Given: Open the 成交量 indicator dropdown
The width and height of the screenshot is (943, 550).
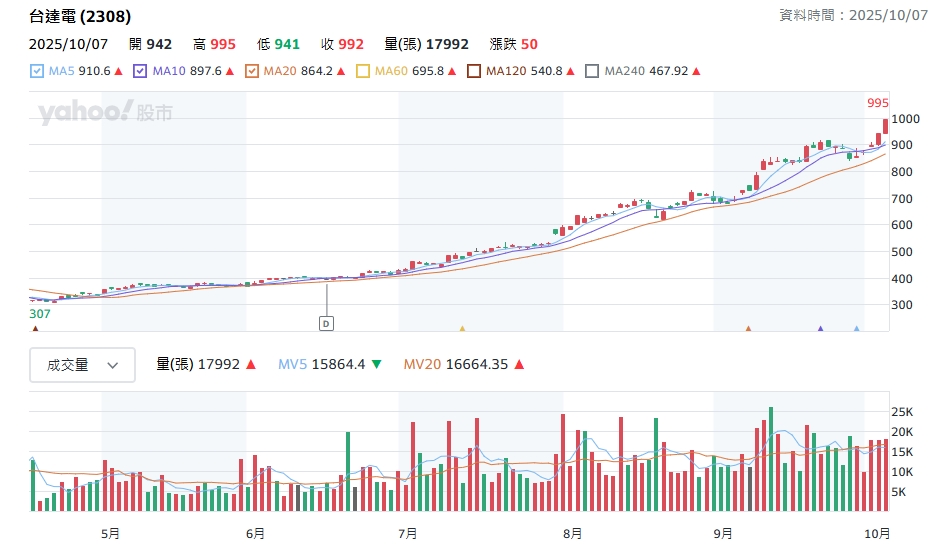Looking at the screenshot, I should coord(82,365).
